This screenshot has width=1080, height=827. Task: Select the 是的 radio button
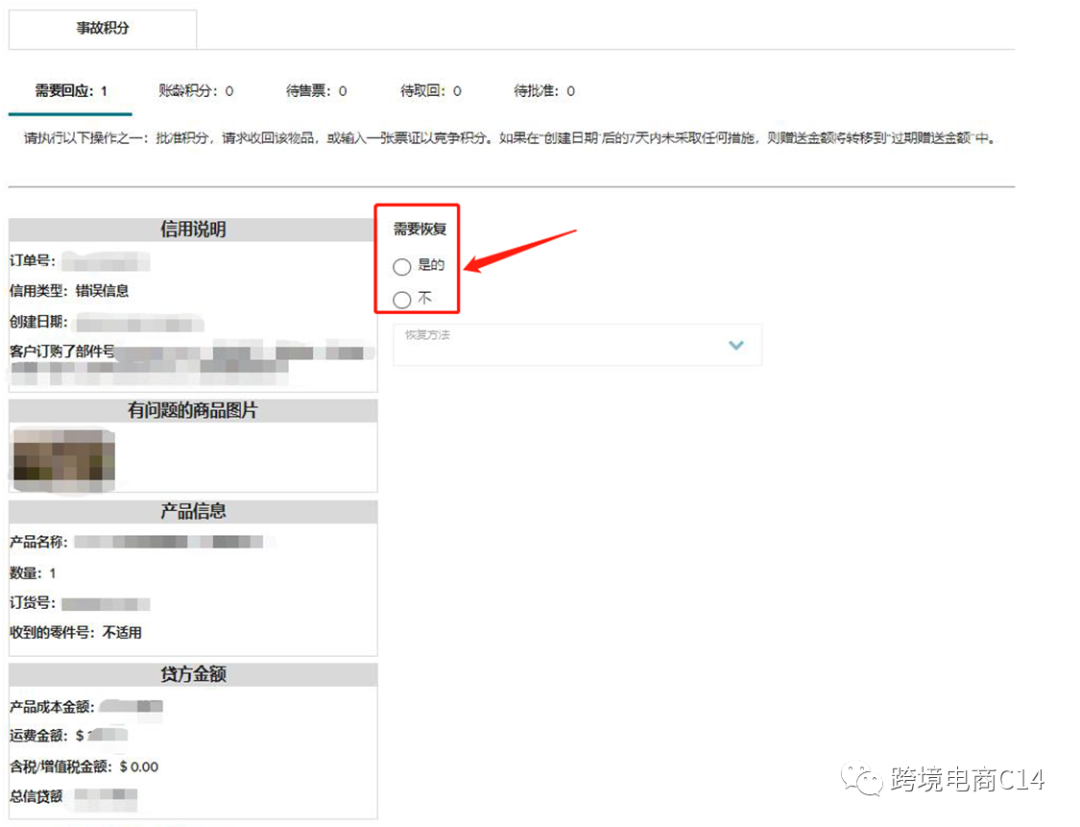(x=402, y=266)
